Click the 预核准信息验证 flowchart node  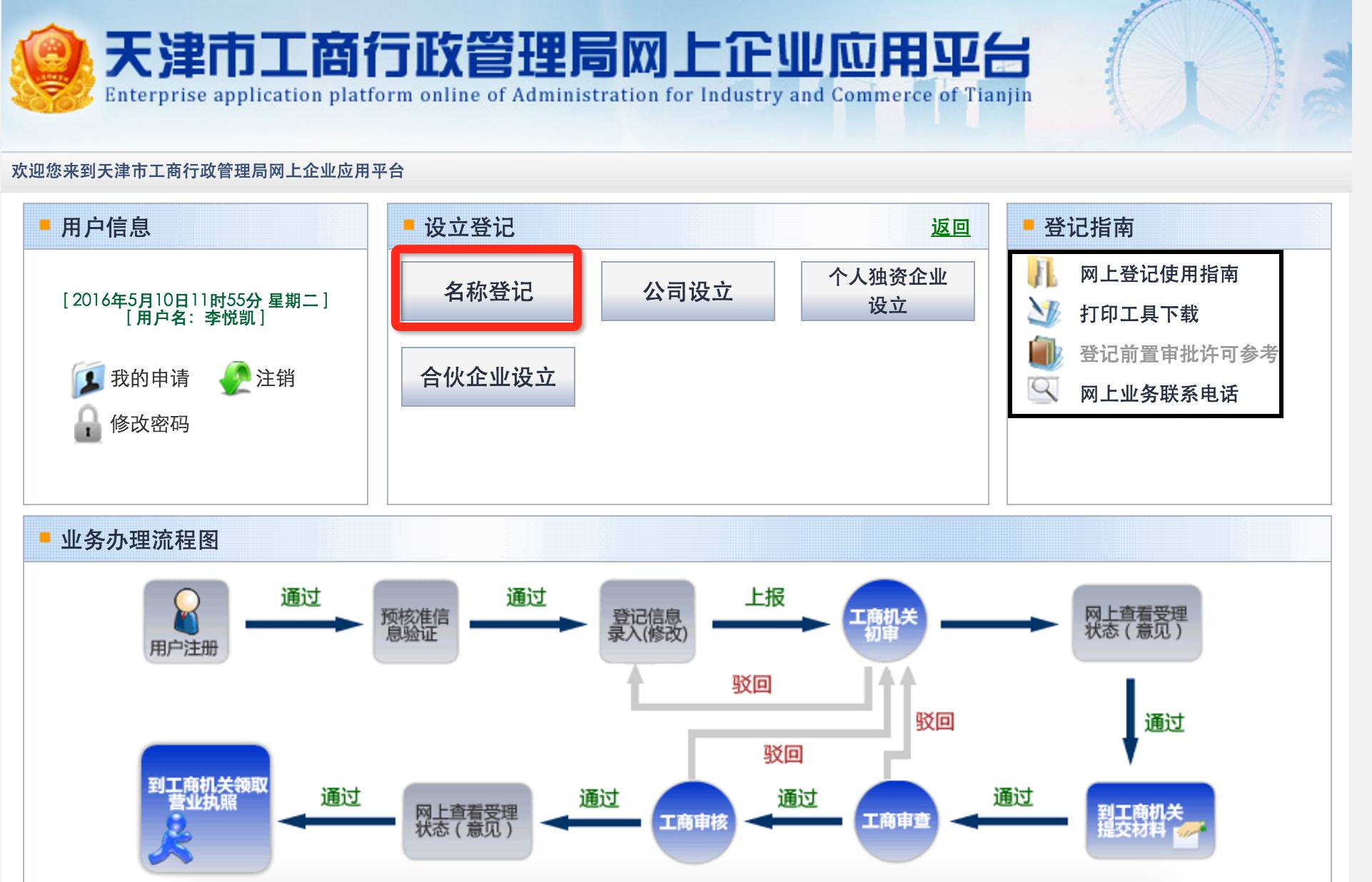(x=415, y=622)
